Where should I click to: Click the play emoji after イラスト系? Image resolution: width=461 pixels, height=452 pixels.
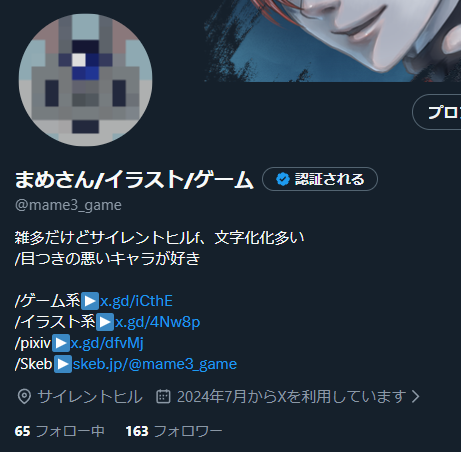105,322
